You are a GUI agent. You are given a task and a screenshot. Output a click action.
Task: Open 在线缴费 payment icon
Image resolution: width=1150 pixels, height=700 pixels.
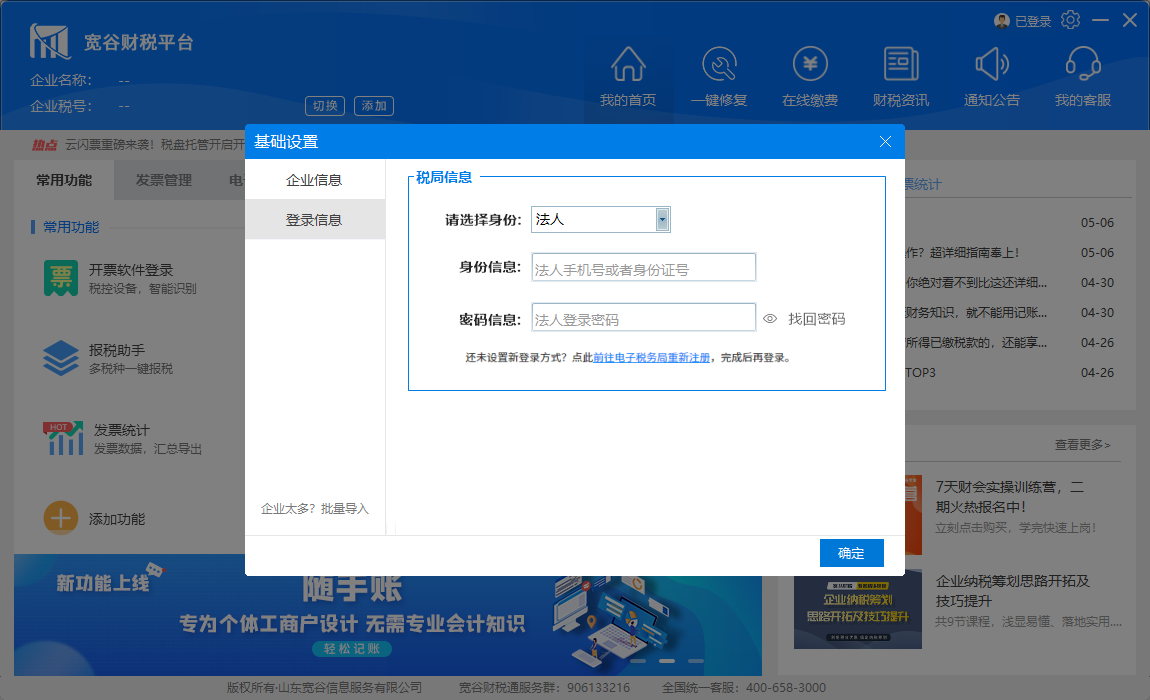pos(810,65)
